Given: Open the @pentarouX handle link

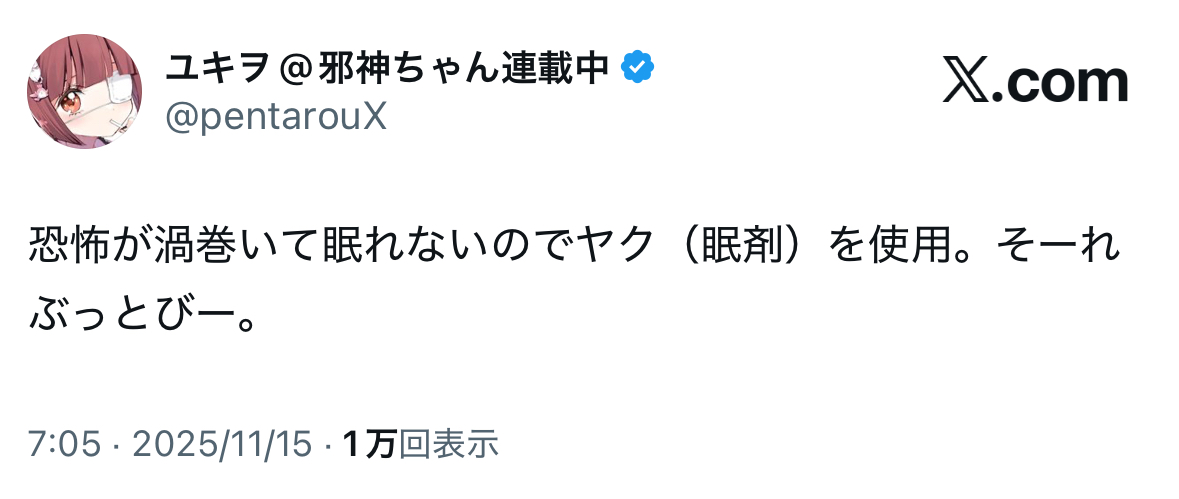Looking at the screenshot, I should pos(275,119).
